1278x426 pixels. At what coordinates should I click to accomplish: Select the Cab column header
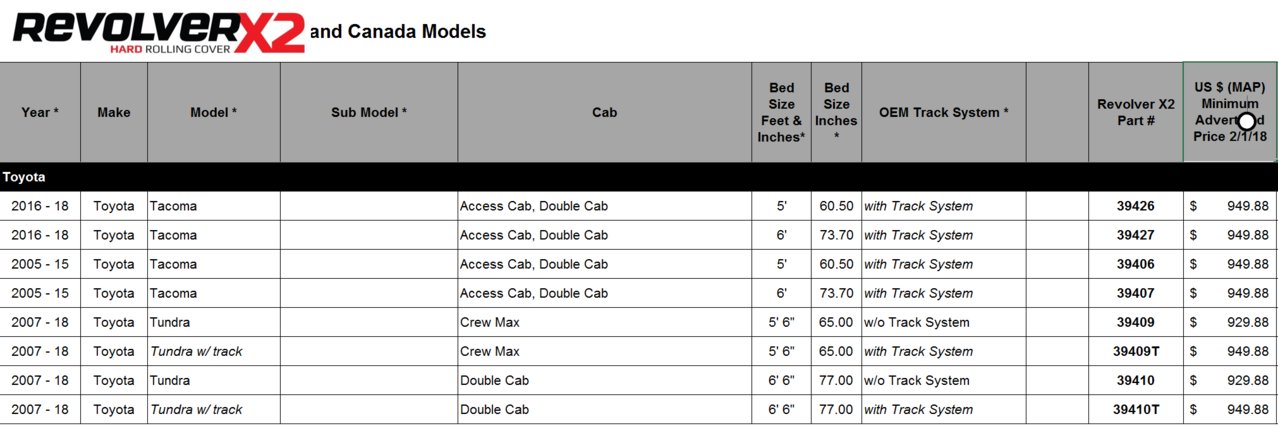604,112
